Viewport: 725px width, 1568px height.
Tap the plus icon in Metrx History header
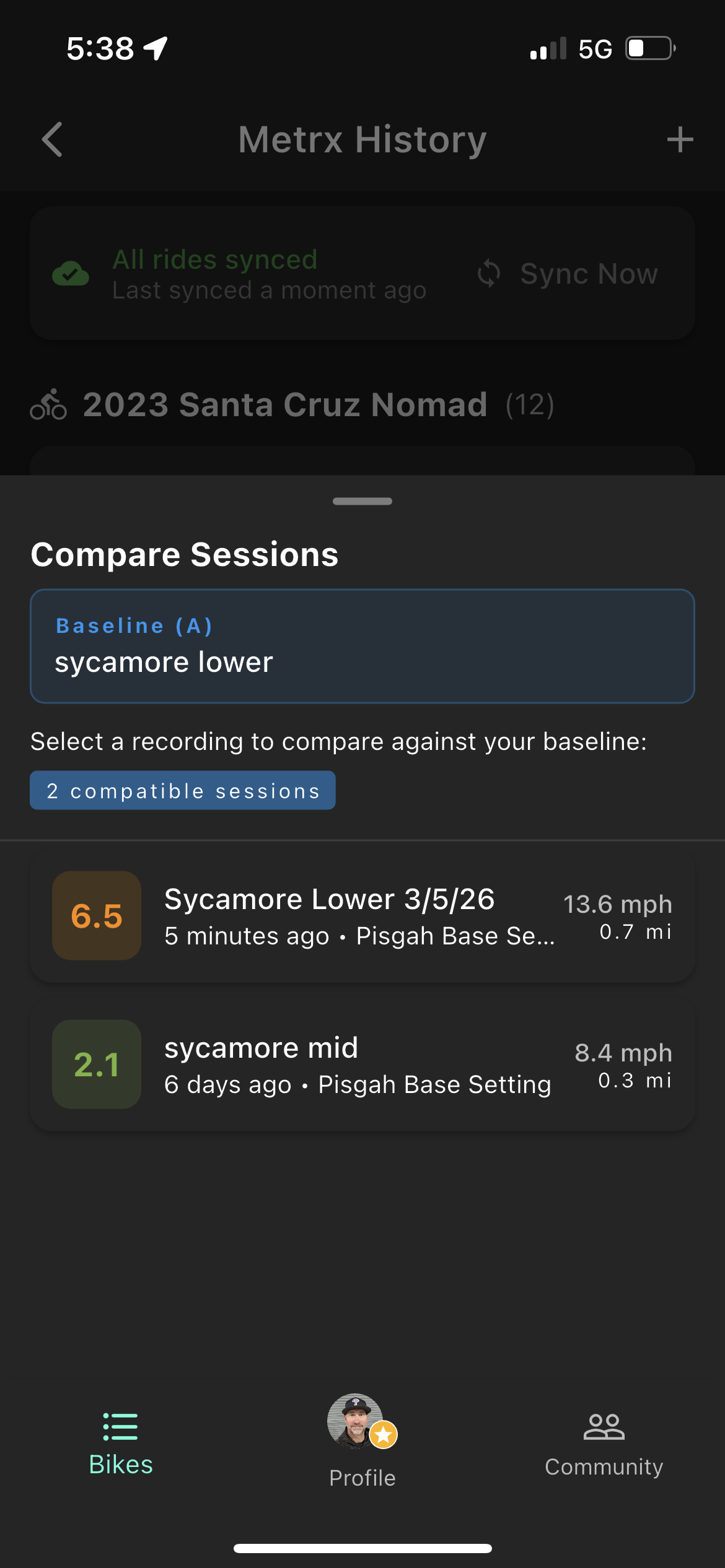[x=680, y=139]
